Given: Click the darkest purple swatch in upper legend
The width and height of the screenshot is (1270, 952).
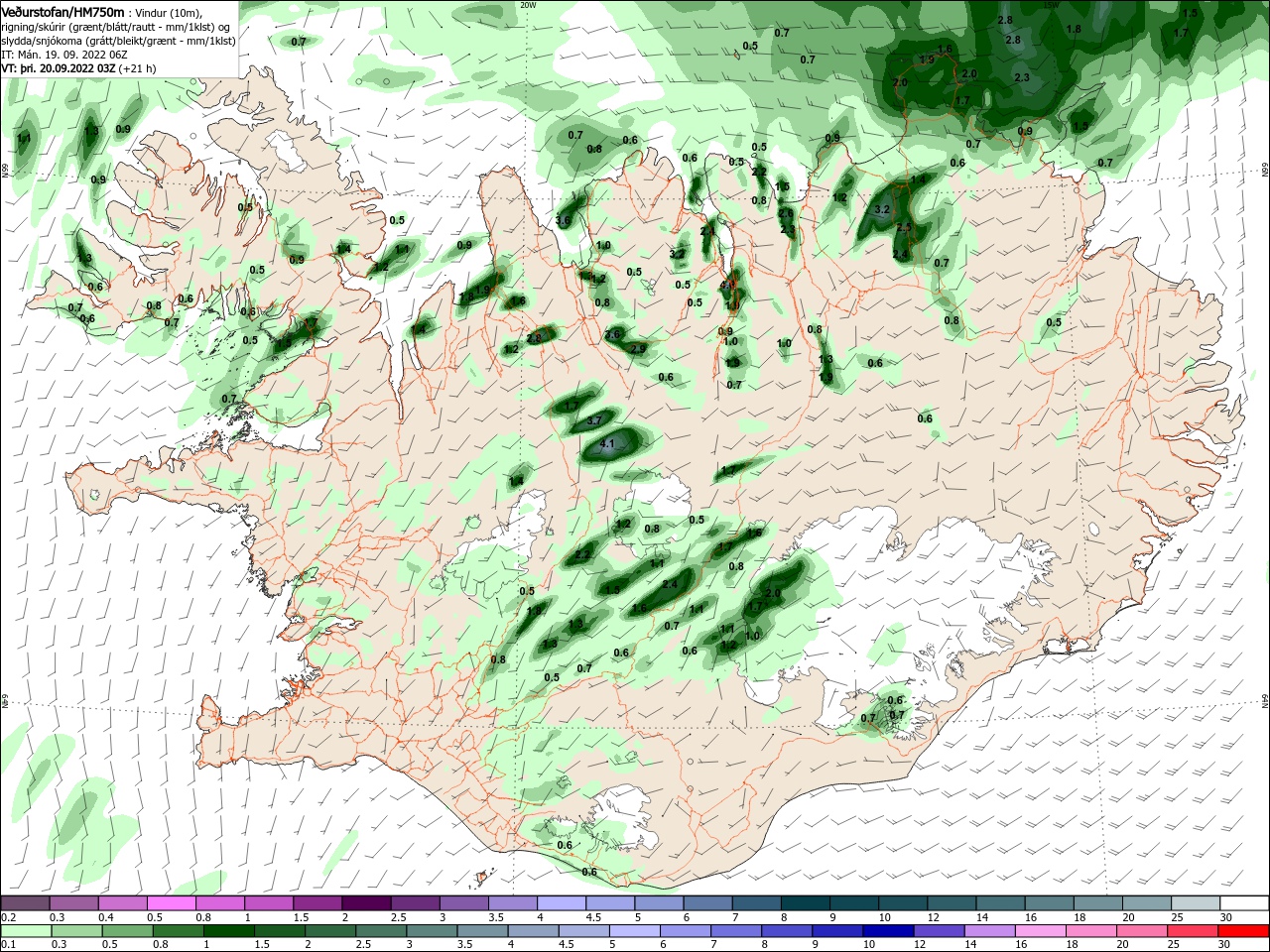Looking at the screenshot, I should (x=366, y=903).
